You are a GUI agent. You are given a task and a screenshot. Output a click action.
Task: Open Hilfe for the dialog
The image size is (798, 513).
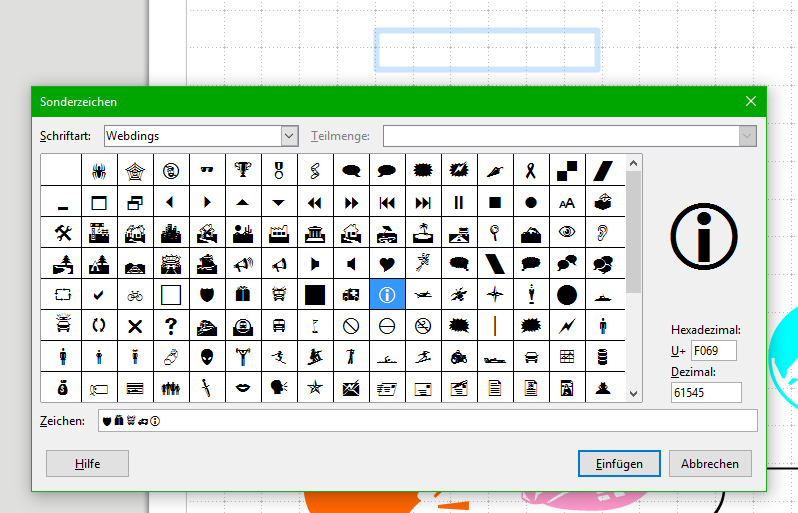[88, 464]
